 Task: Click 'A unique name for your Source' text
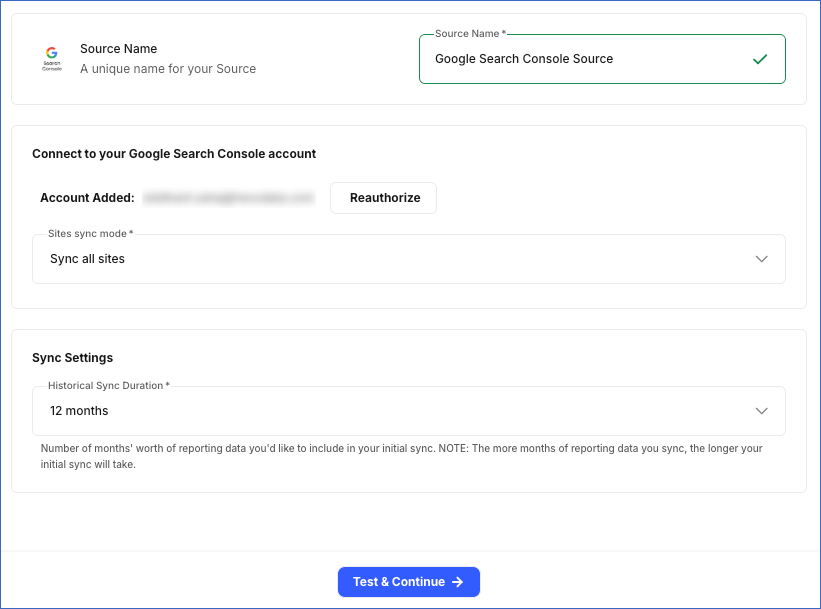168,69
